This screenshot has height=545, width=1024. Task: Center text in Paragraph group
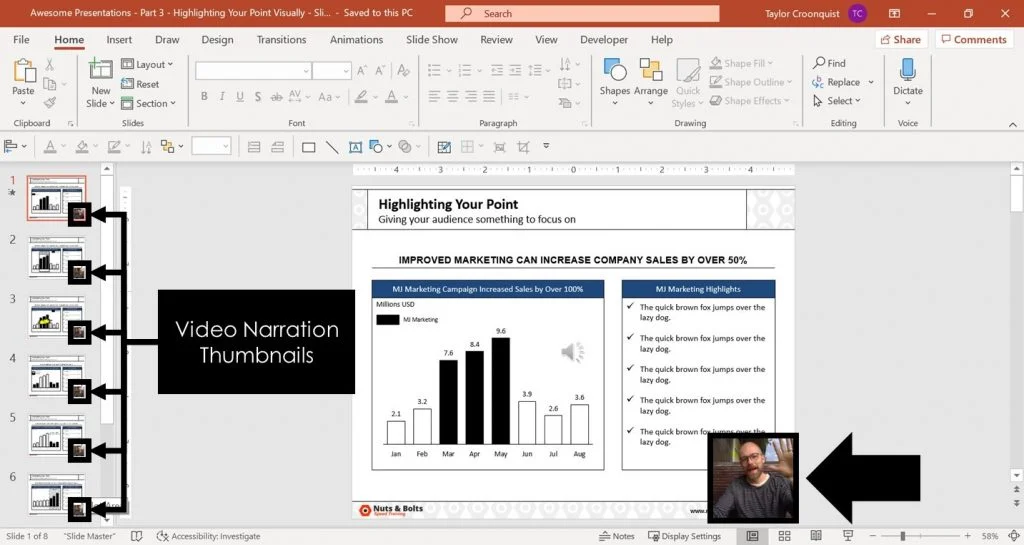[x=453, y=97]
